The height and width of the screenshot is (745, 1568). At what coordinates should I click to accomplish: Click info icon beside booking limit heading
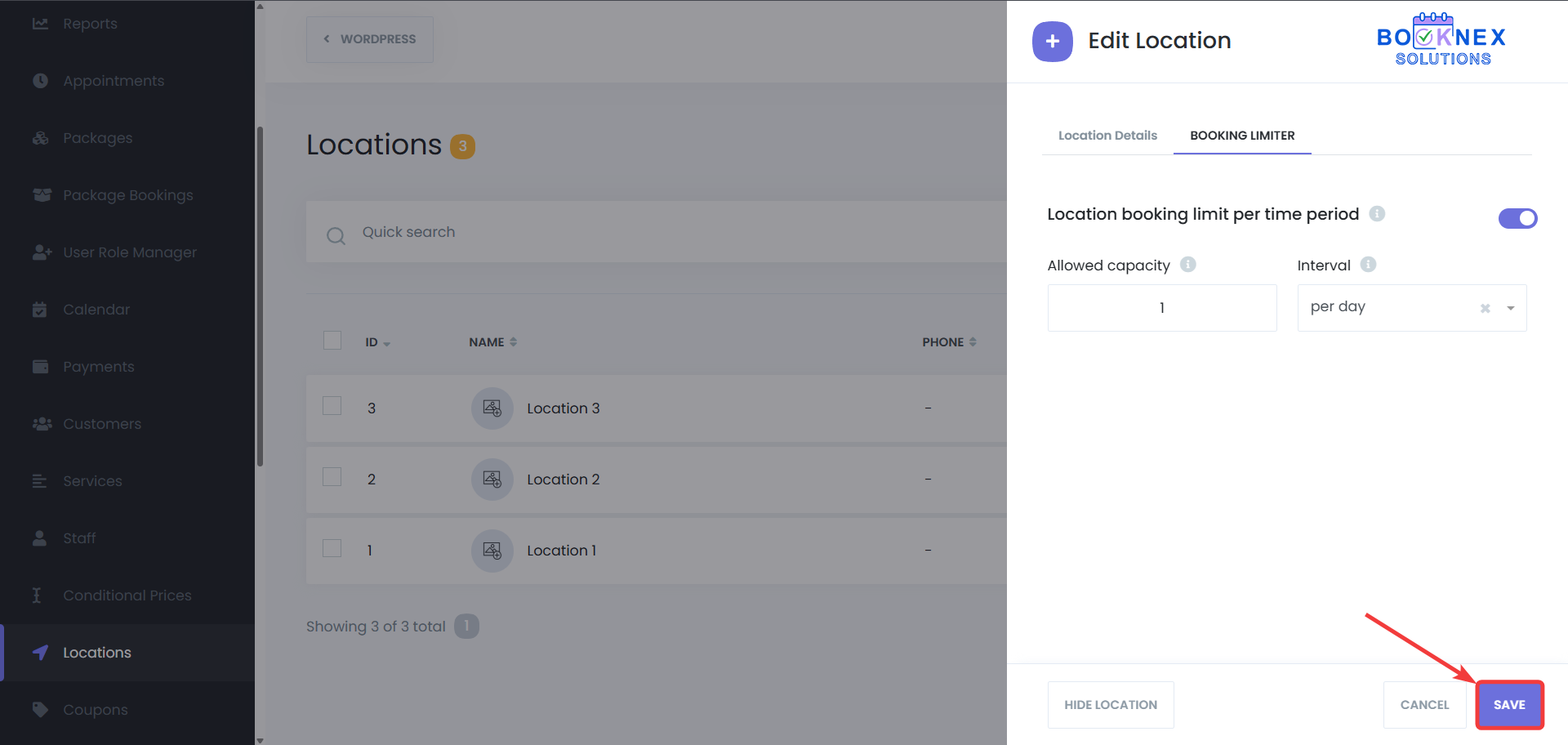1377,214
